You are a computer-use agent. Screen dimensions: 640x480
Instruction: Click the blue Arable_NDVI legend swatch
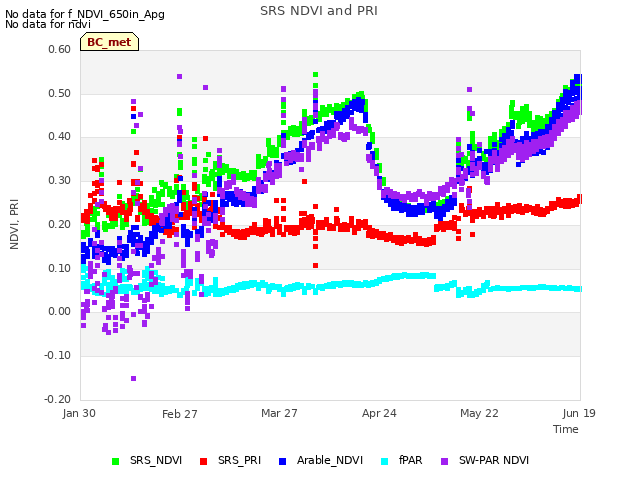(282, 461)
